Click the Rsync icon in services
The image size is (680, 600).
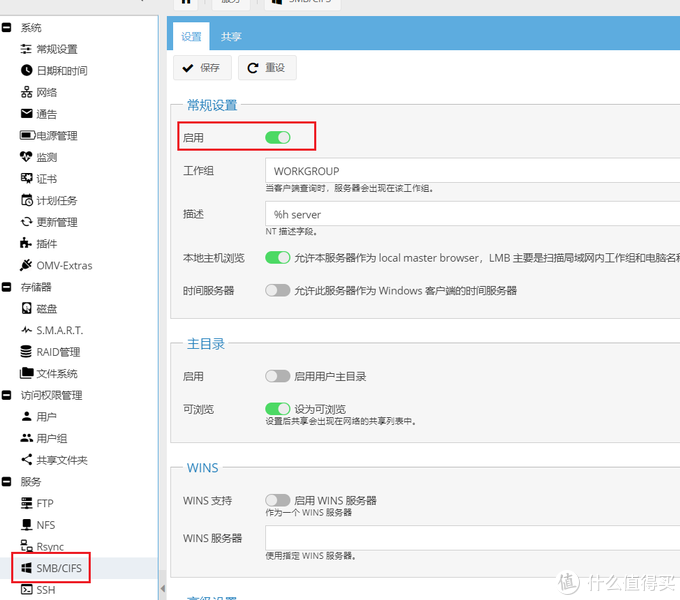click(26, 546)
